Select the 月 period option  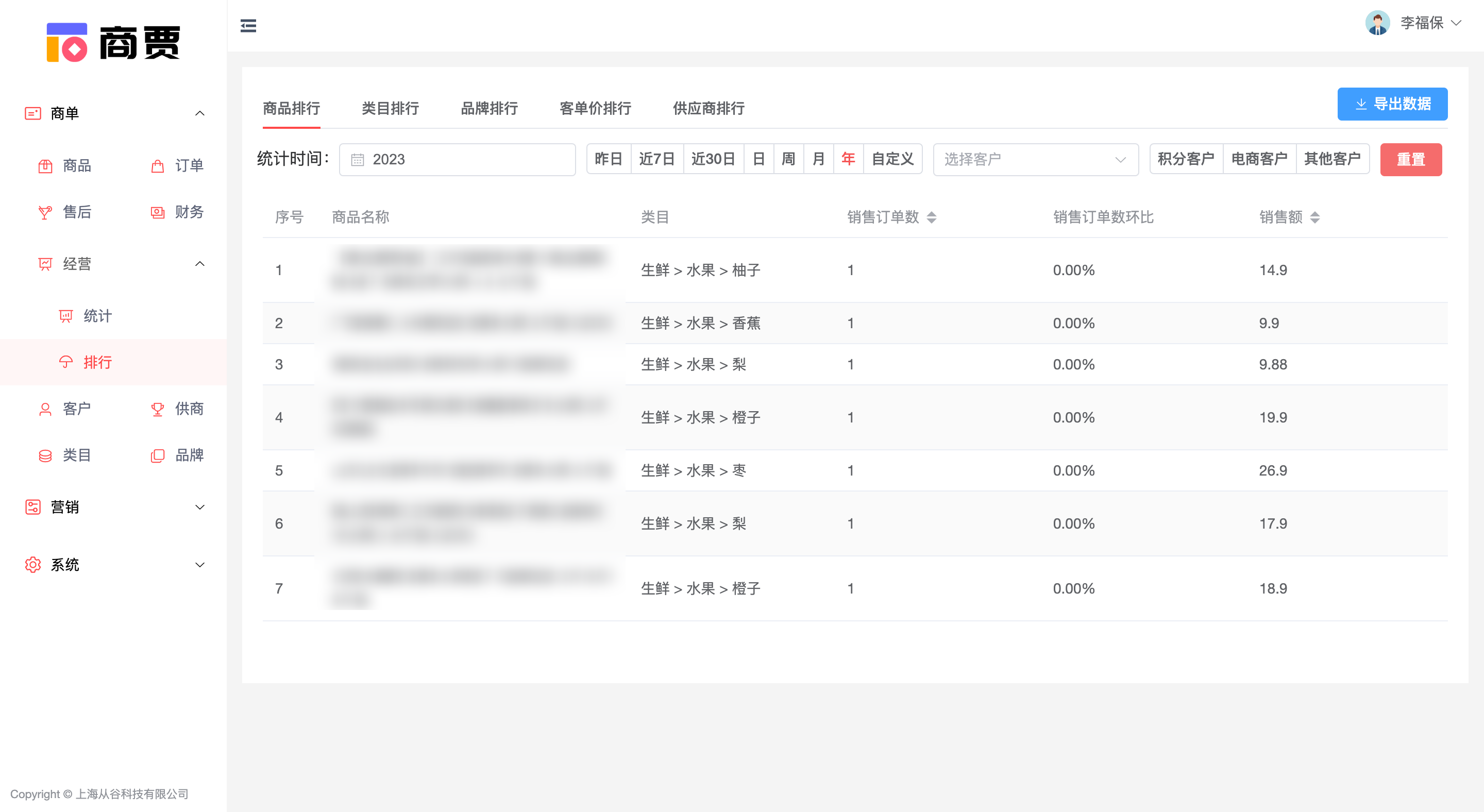(x=818, y=159)
